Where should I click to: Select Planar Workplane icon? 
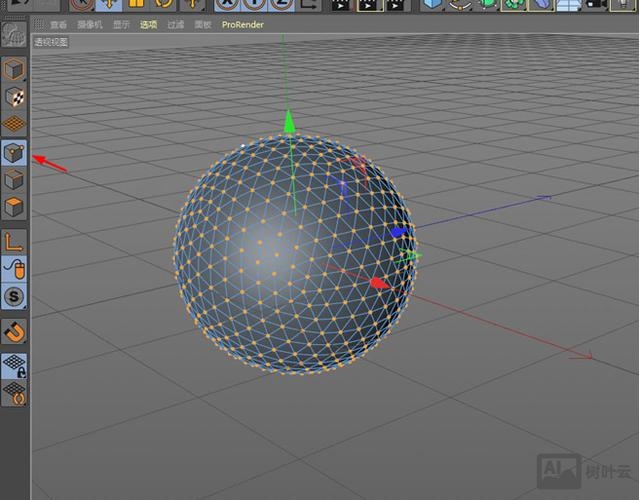point(14,393)
